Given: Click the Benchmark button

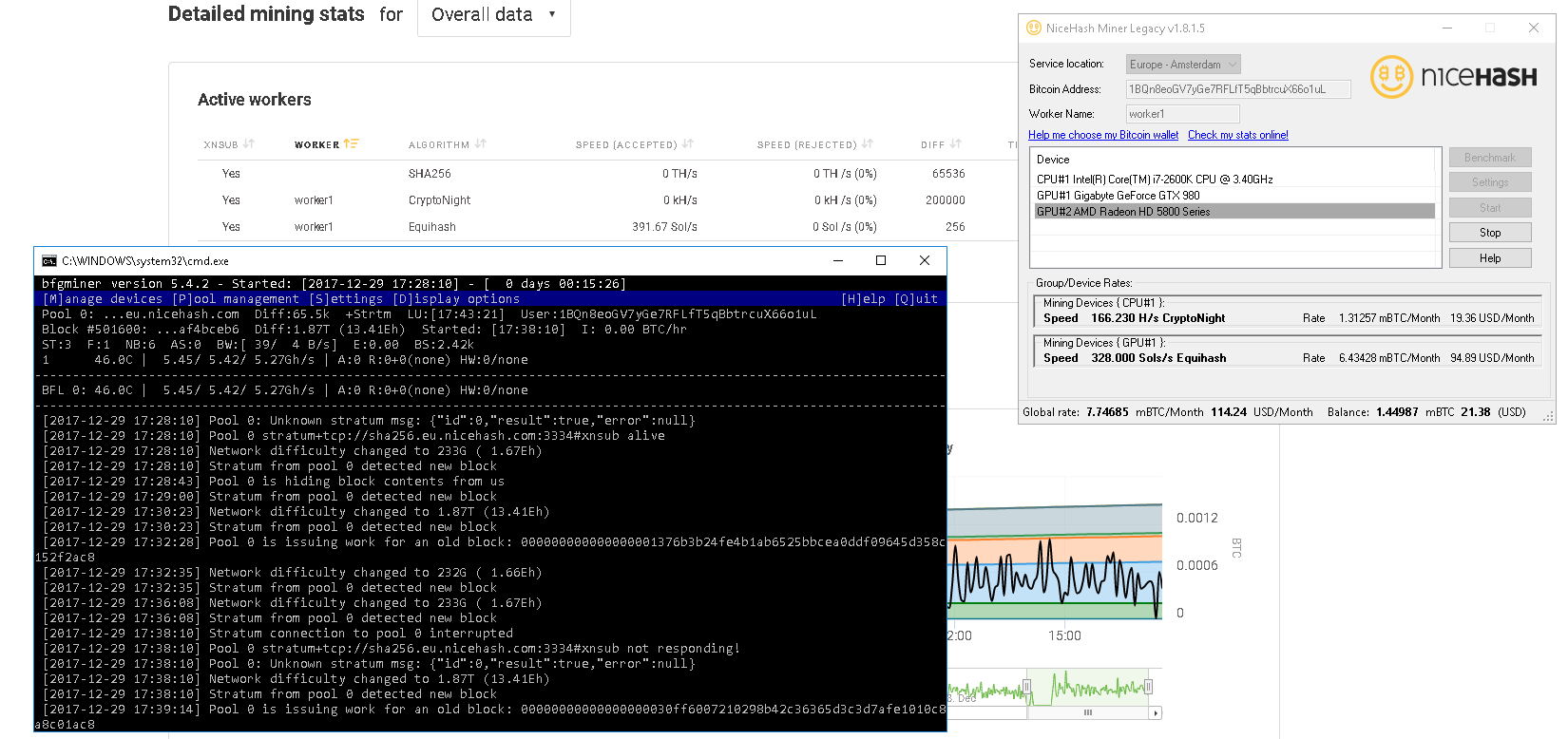Looking at the screenshot, I should 1490,158.
